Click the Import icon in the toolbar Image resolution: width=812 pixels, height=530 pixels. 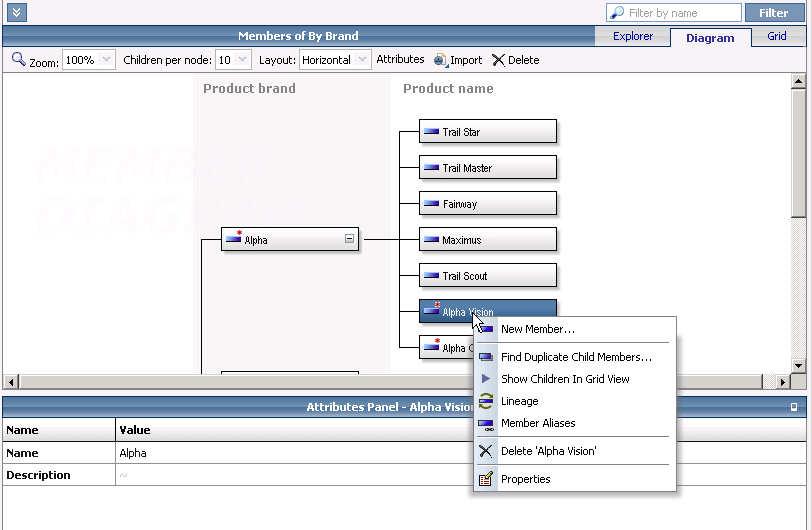click(440, 60)
